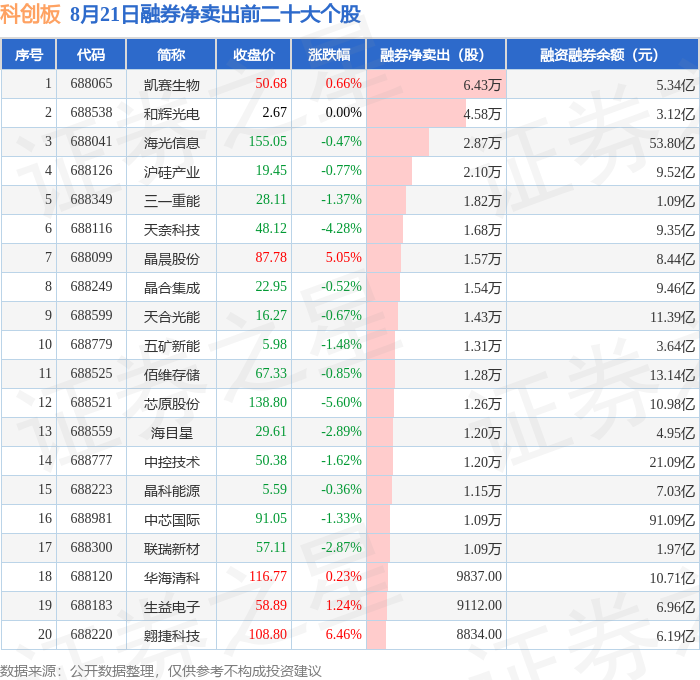Click the 6.46% change value
Image resolution: width=700 pixels, height=680 pixels.
click(343, 634)
